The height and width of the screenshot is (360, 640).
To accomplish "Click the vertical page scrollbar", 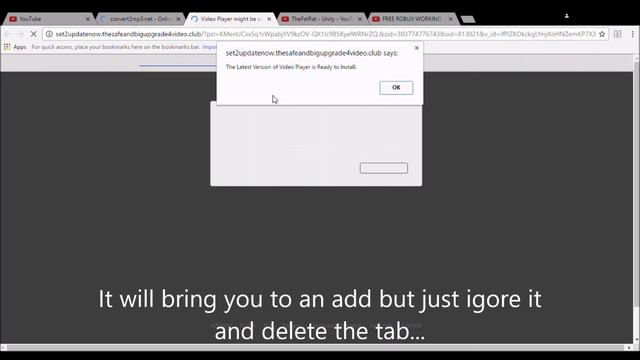I will [x=636, y=184].
